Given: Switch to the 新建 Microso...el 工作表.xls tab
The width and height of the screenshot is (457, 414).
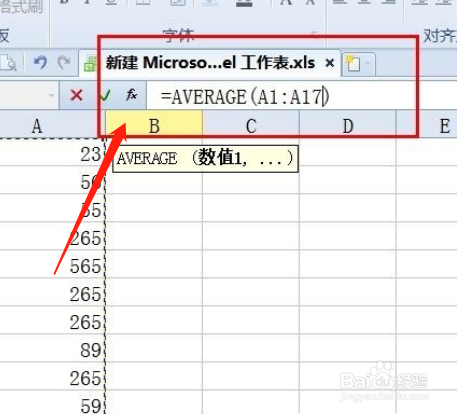Looking at the screenshot, I should [x=210, y=63].
